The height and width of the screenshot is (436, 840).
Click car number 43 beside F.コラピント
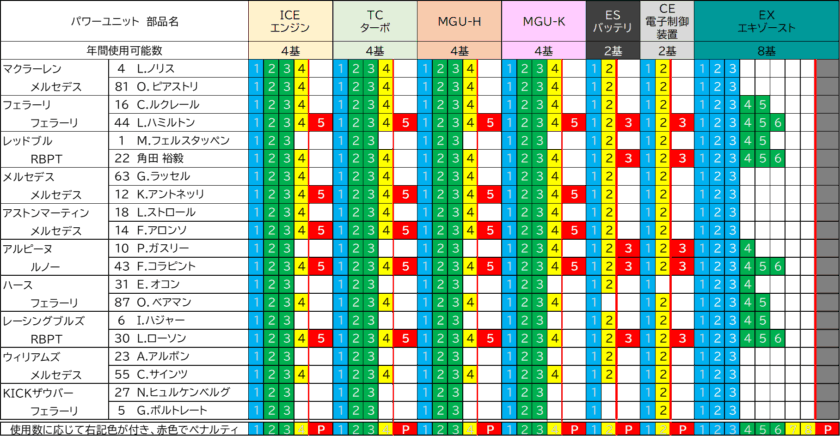[122, 266]
